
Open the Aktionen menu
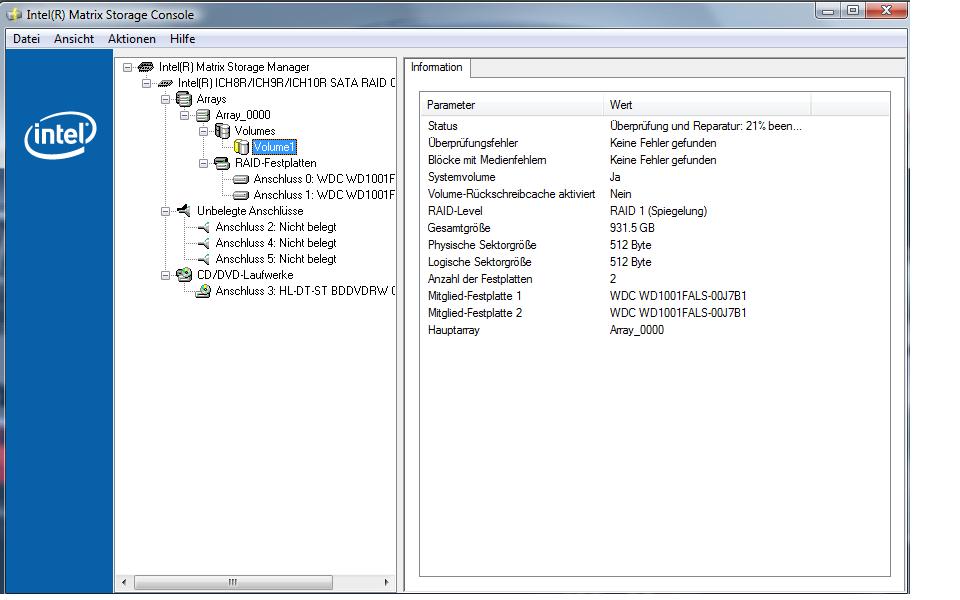132,39
